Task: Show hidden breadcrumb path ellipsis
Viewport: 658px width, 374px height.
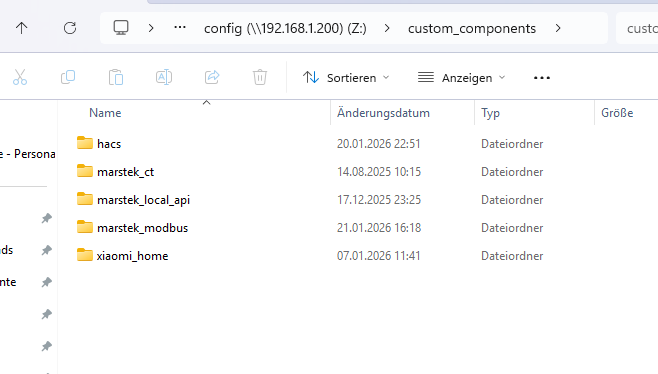Action: tap(180, 28)
